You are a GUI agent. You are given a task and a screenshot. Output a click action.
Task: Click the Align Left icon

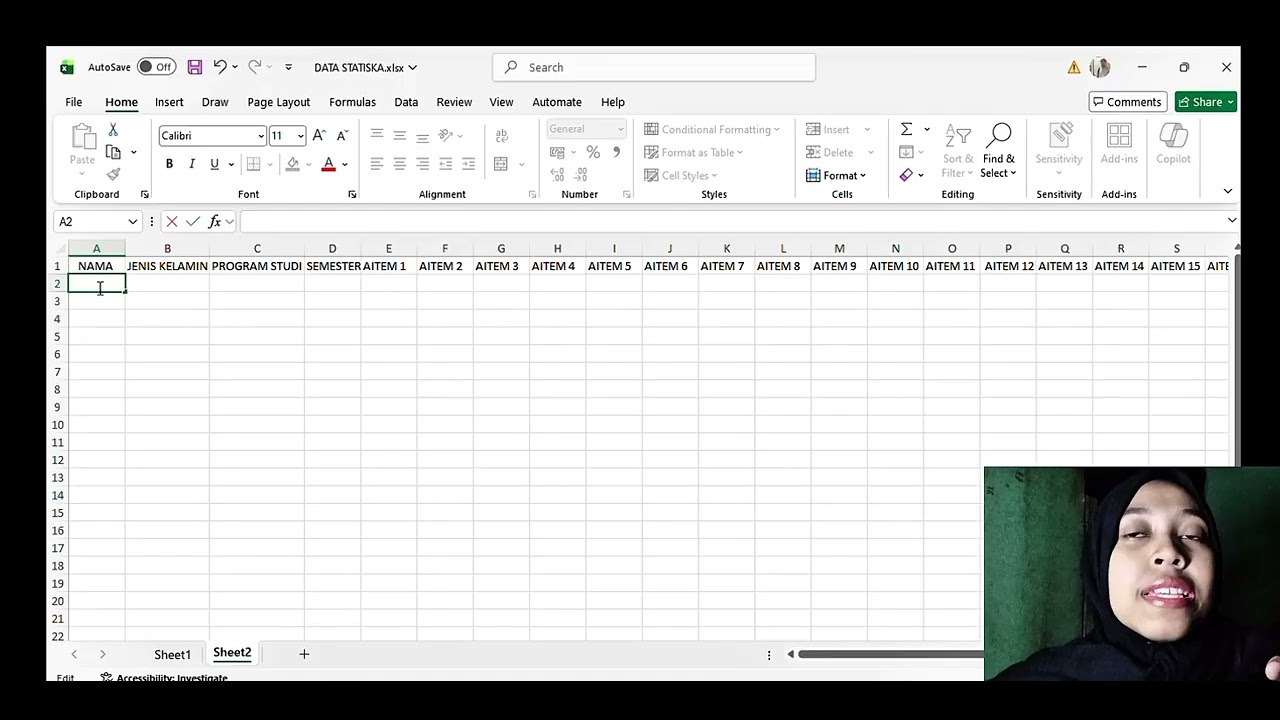click(x=376, y=164)
